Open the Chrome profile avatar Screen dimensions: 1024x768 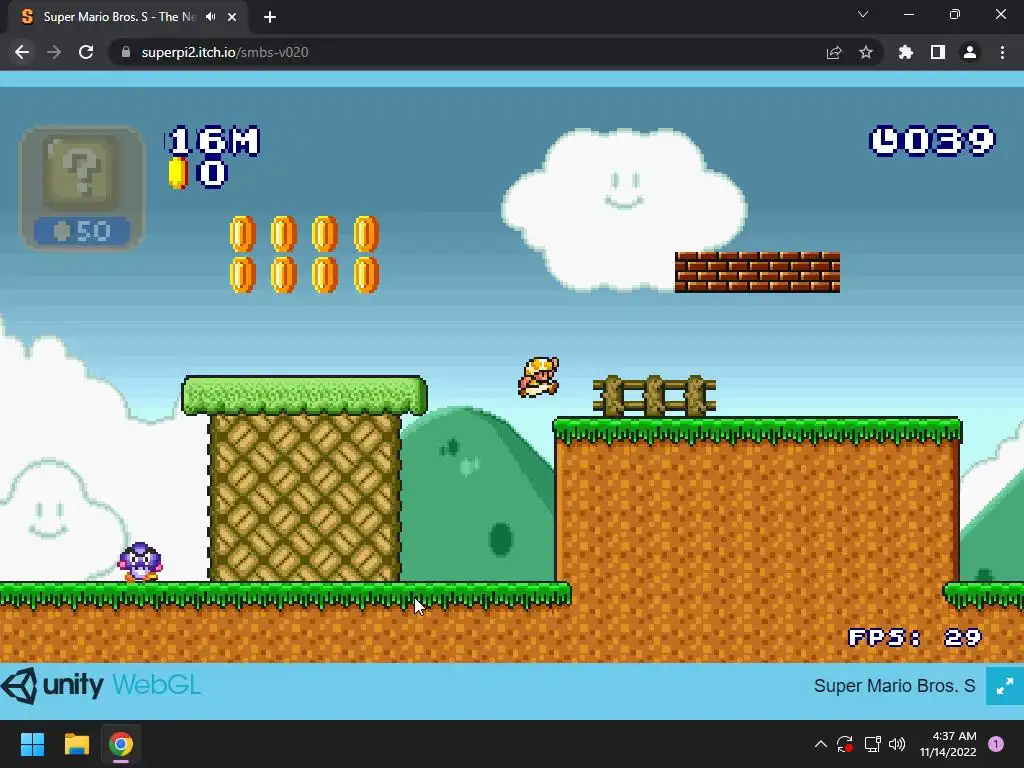(x=970, y=52)
